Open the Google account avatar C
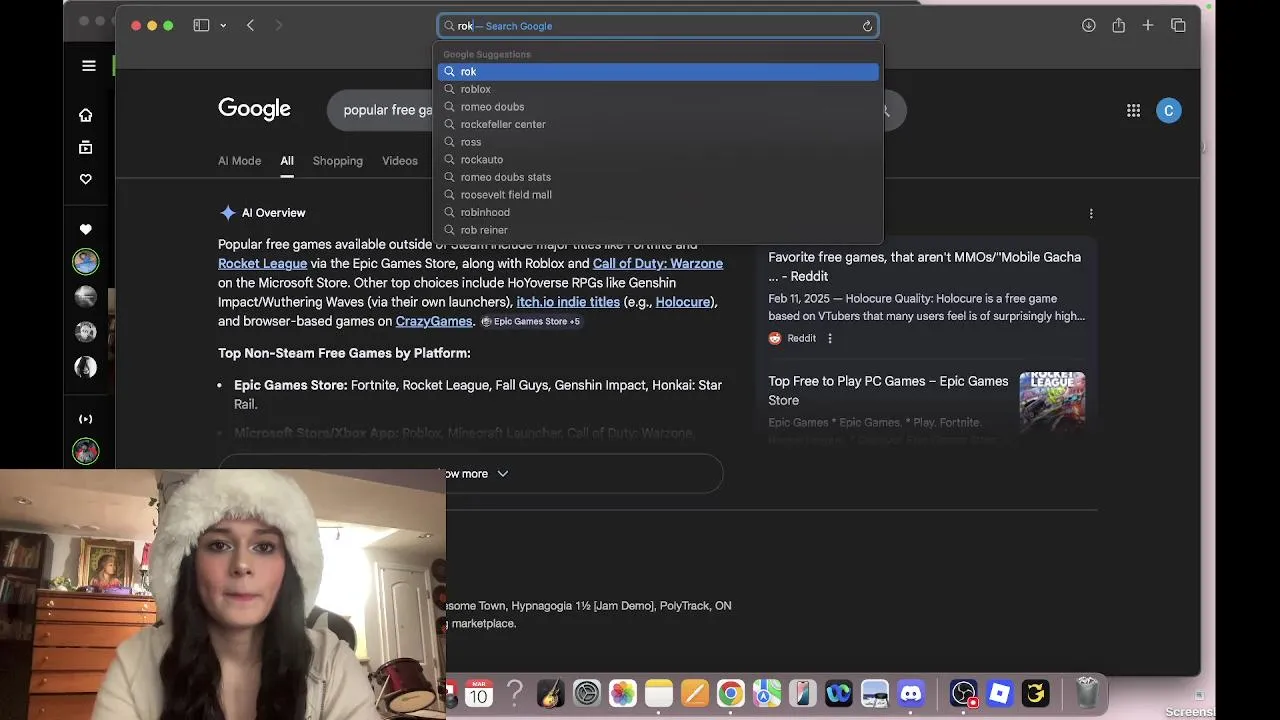Screen dimensions: 1280x720 pyautogui.click(x=1168, y=111)
